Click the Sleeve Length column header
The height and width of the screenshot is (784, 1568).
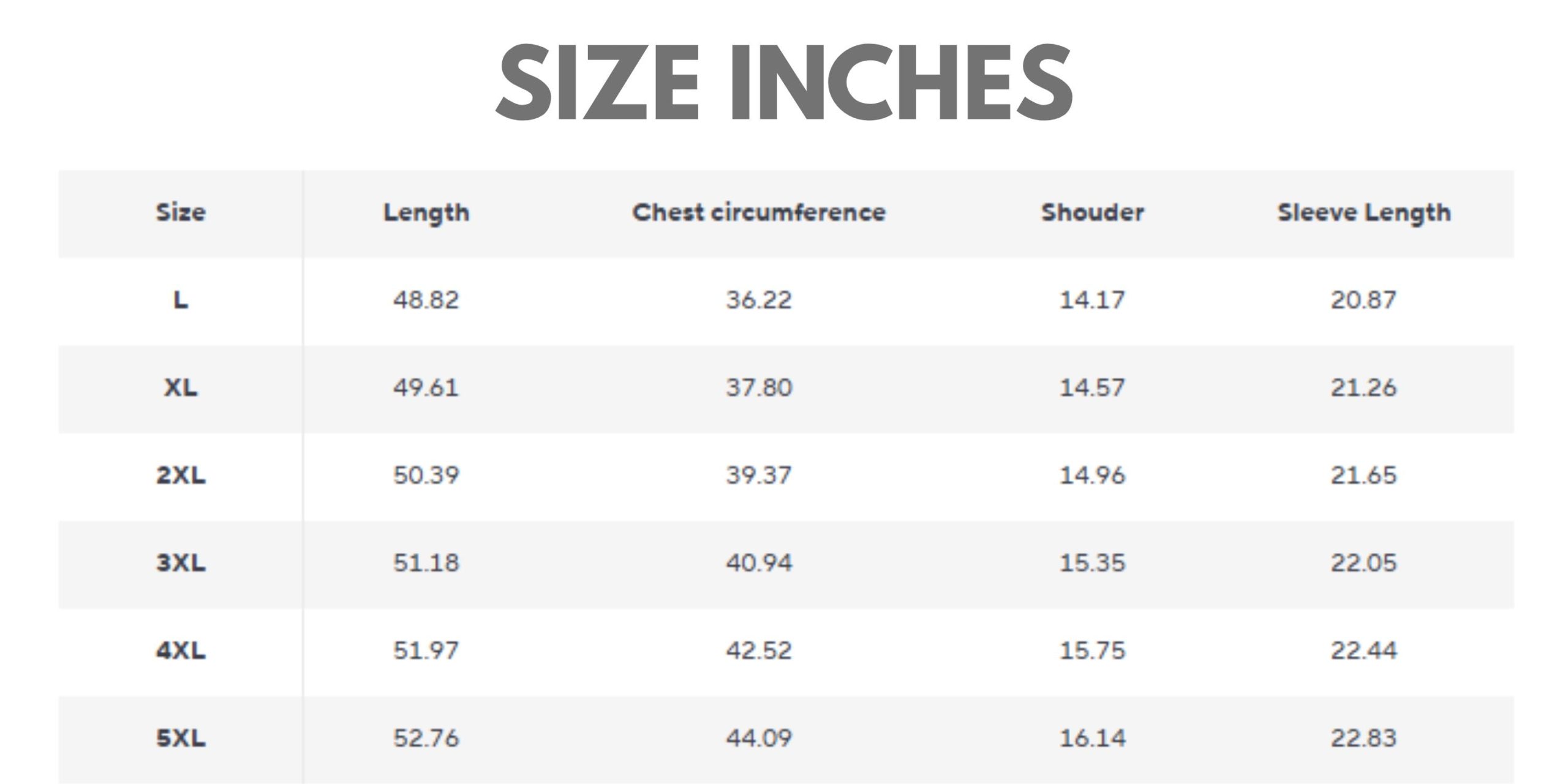pos(1364,213)
